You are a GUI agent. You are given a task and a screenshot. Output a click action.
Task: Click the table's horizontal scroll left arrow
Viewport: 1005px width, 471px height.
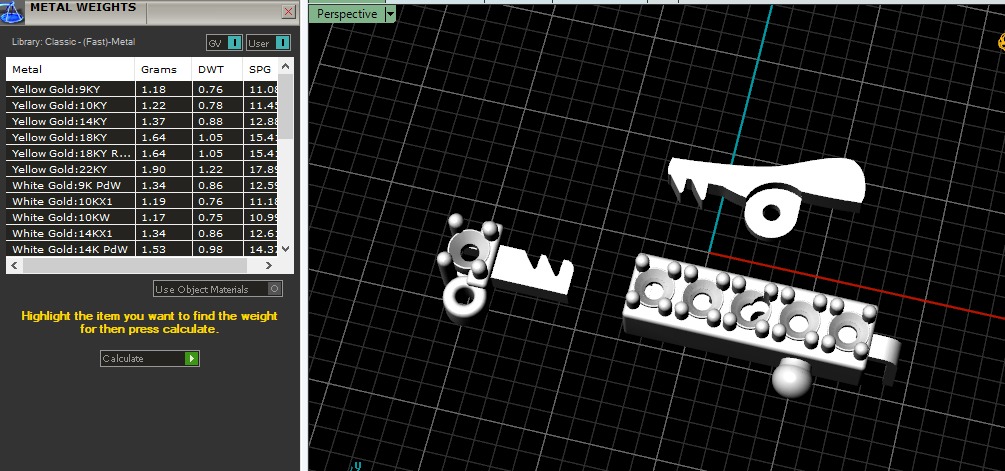pyautogui.click(x=14, y=265)
